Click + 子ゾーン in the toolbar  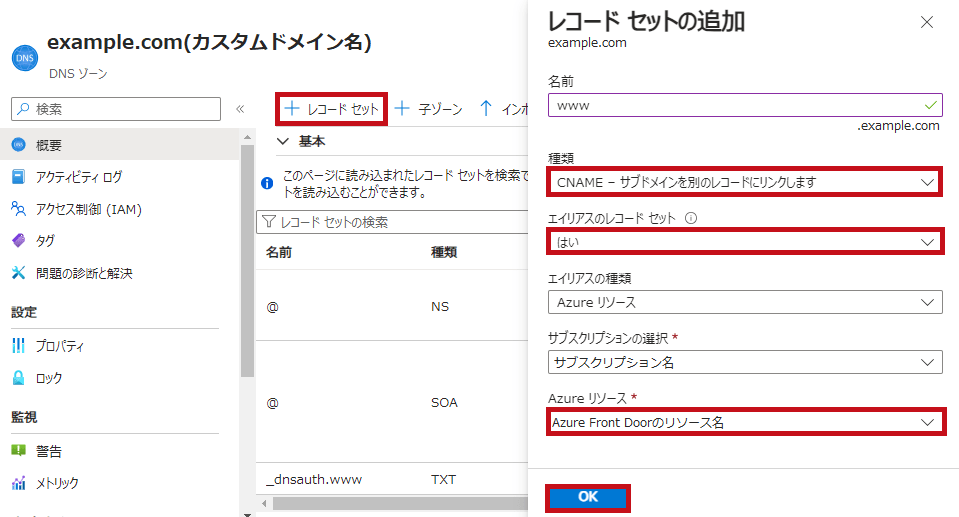pos(429,108)
